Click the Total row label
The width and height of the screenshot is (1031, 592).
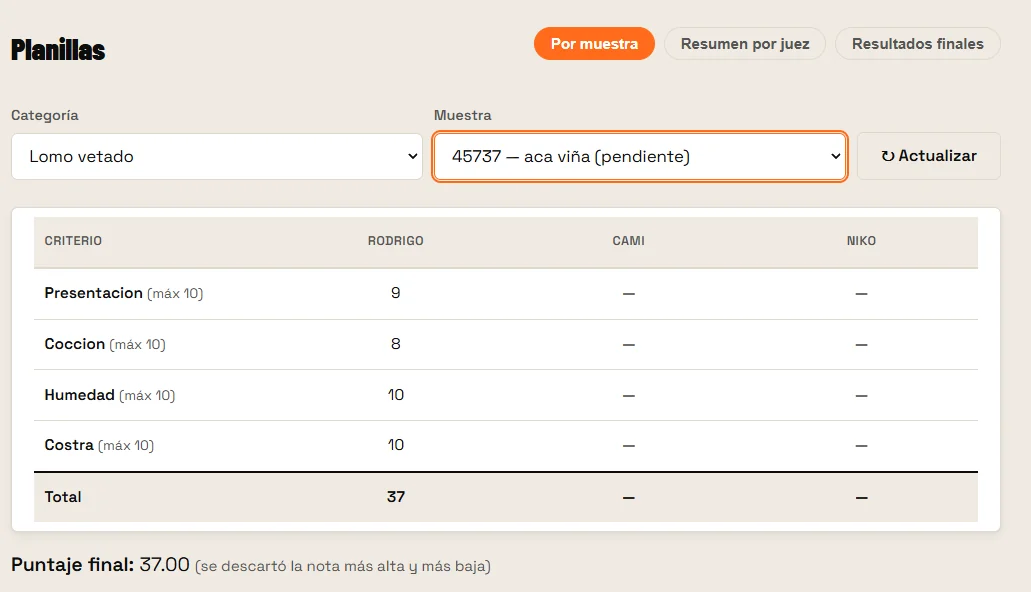[x=63, y=497]
